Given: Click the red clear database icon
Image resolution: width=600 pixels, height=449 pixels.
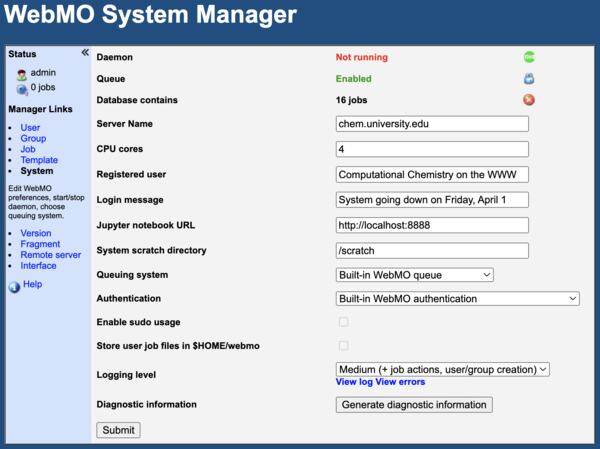Looking at the screenshot, I should pyautogui.click(x=529, y=100).
